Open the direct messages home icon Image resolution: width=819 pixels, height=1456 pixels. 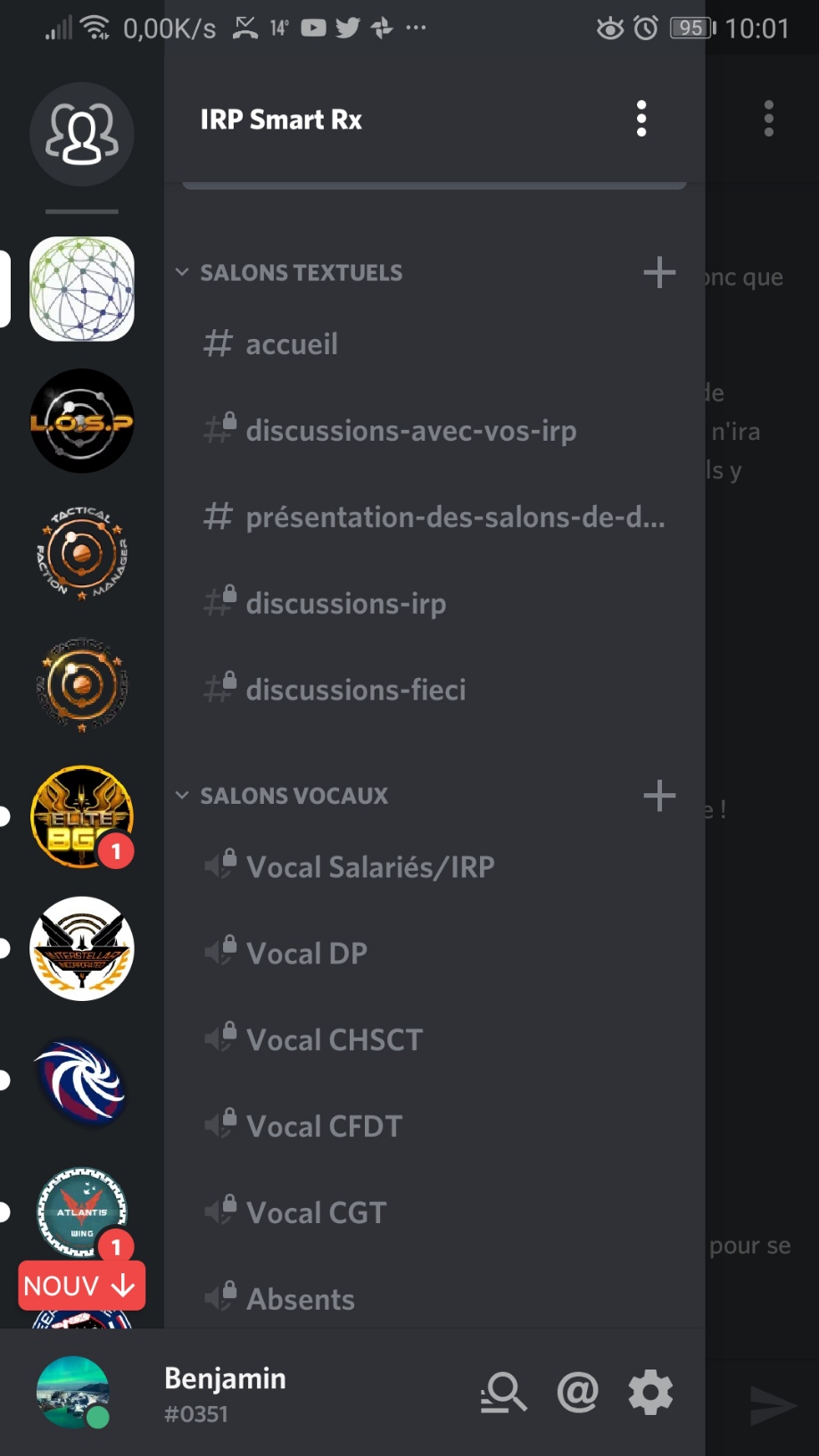click(81, 135)
